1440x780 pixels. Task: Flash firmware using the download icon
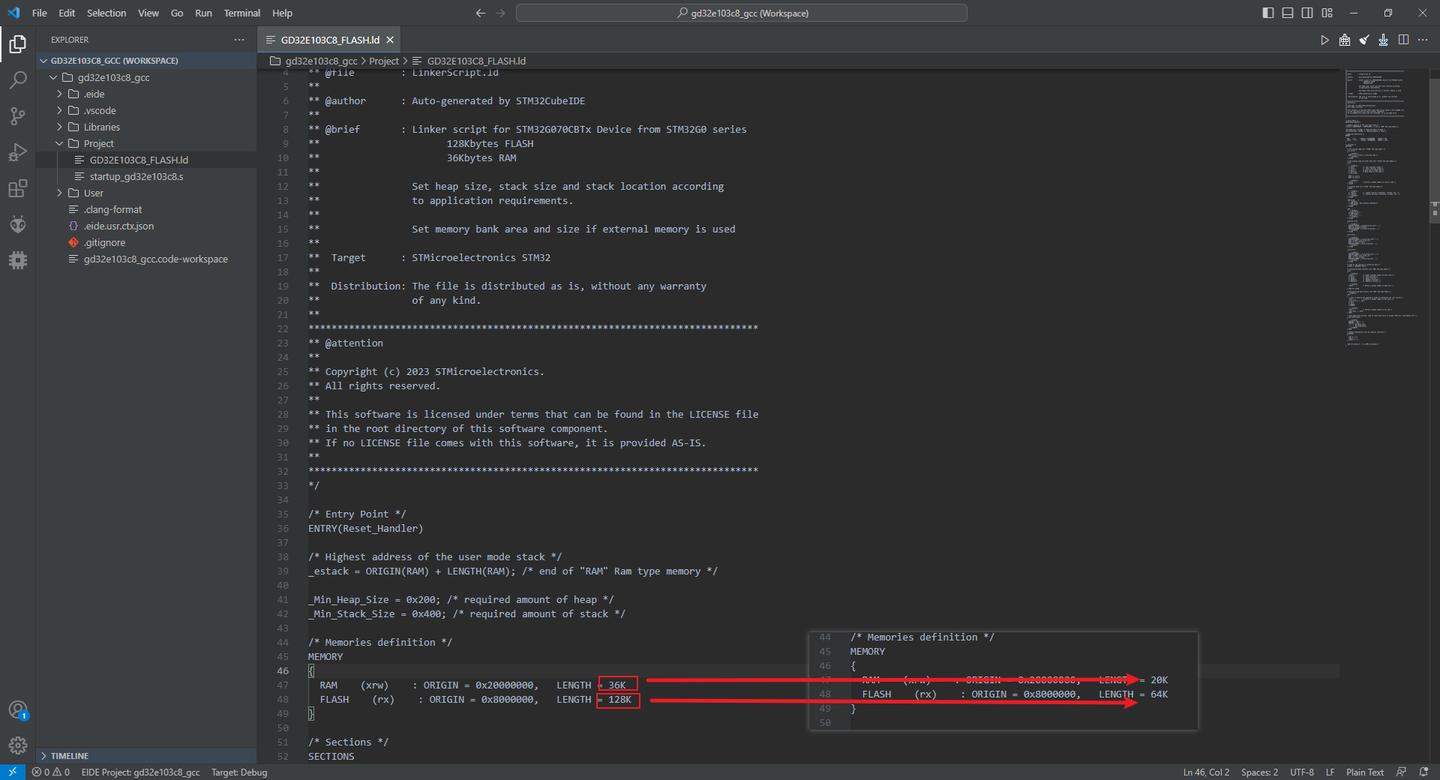1383,40
